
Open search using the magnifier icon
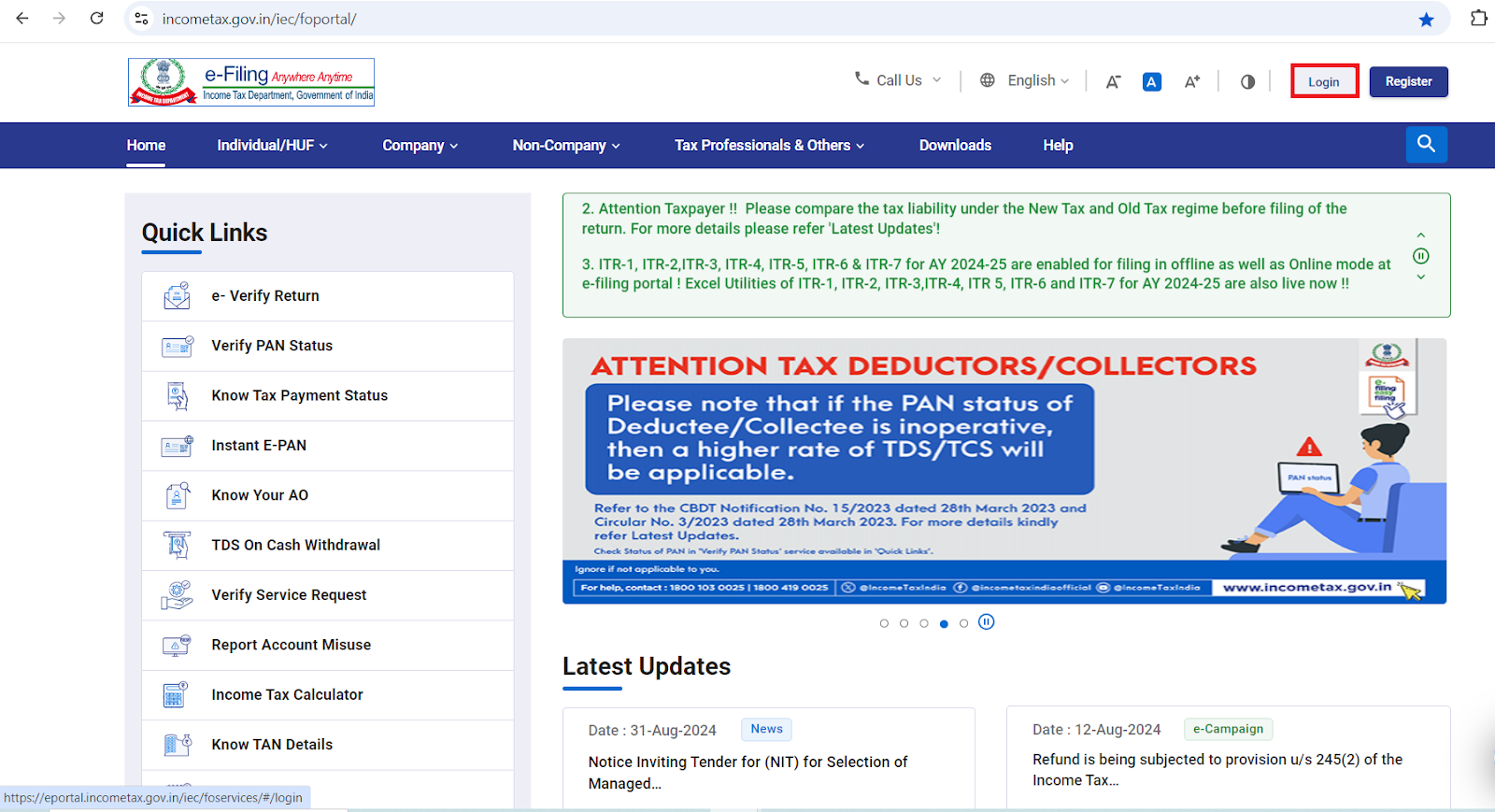[1427, 144]
